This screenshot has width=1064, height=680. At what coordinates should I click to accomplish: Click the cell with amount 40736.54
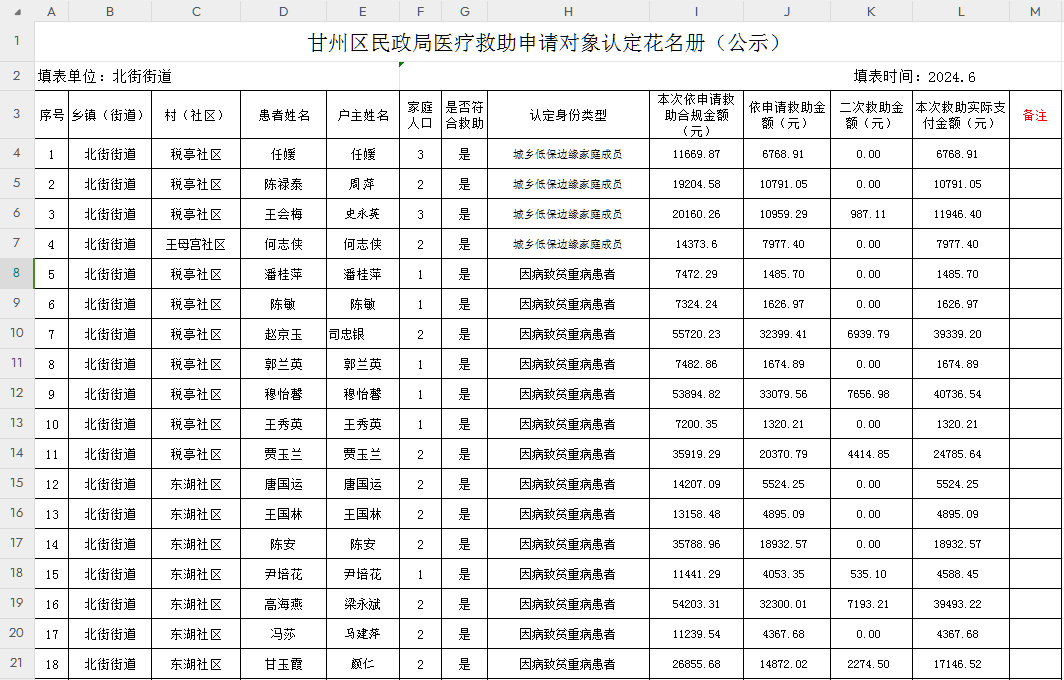click(960, 394)
